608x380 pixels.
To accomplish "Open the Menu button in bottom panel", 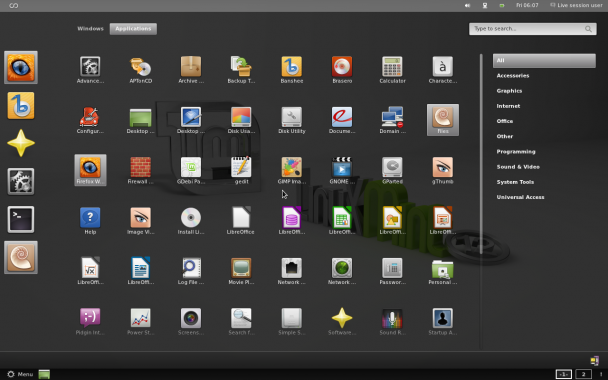I will (x=21, y=374).
